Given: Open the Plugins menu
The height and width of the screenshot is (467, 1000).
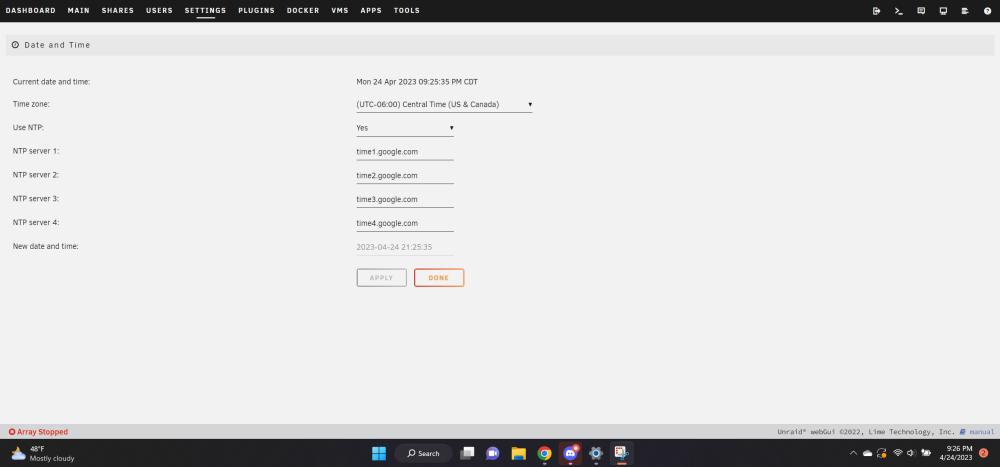Looking at the screenshot, I should 256,11.
